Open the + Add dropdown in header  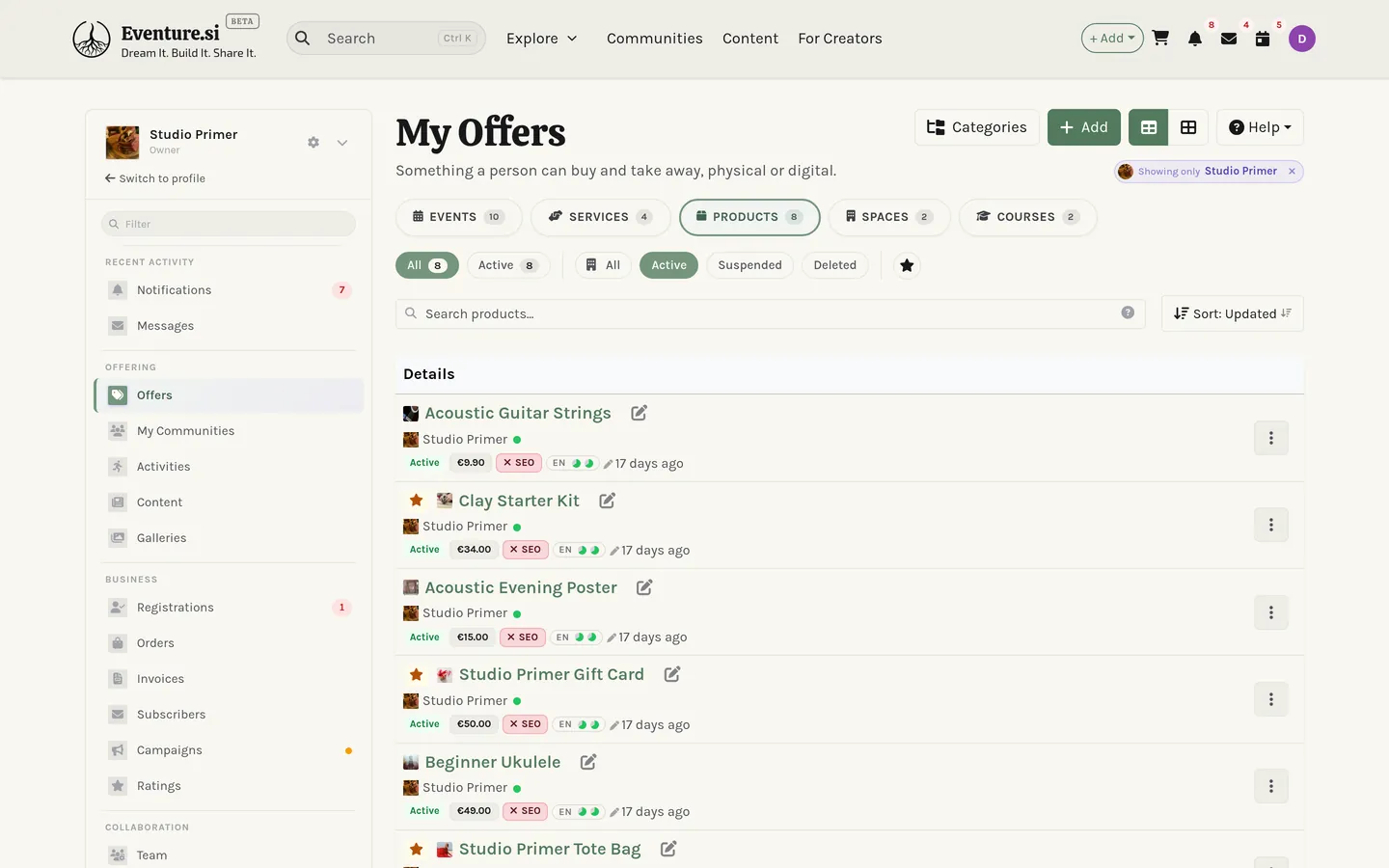tap(1112, 39)
